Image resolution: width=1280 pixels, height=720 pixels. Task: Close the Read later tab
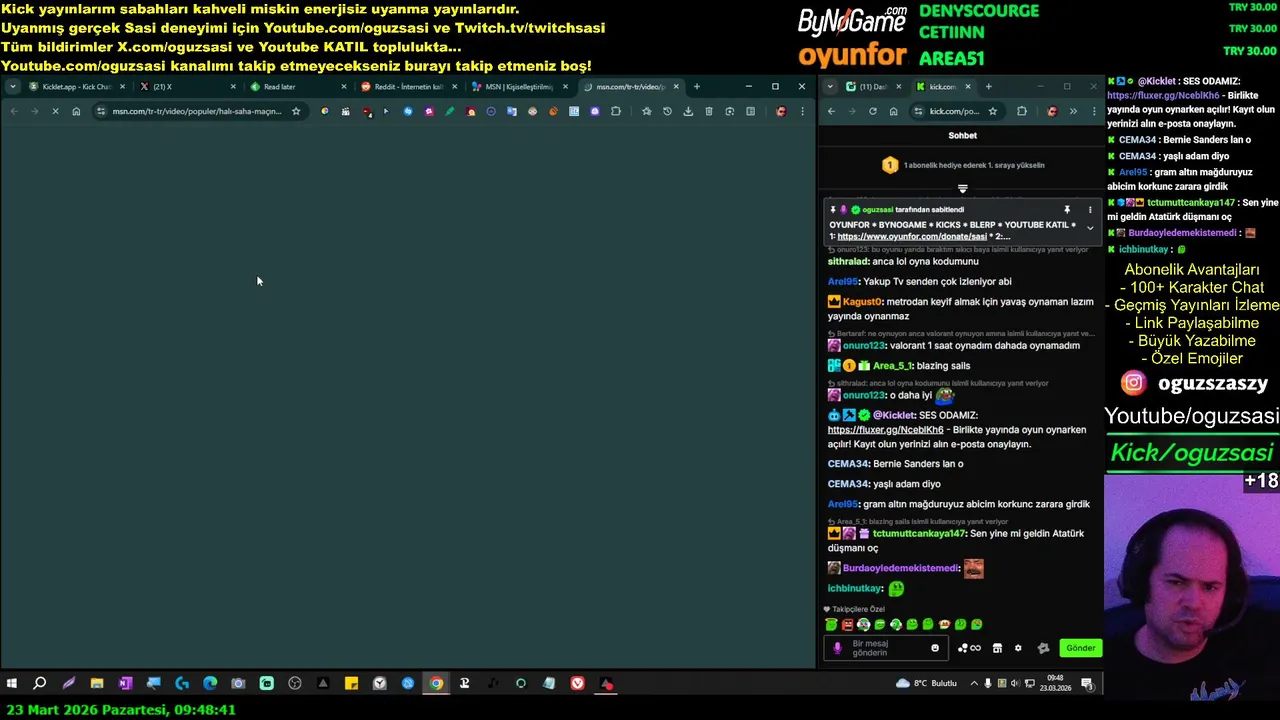[343, 87]
